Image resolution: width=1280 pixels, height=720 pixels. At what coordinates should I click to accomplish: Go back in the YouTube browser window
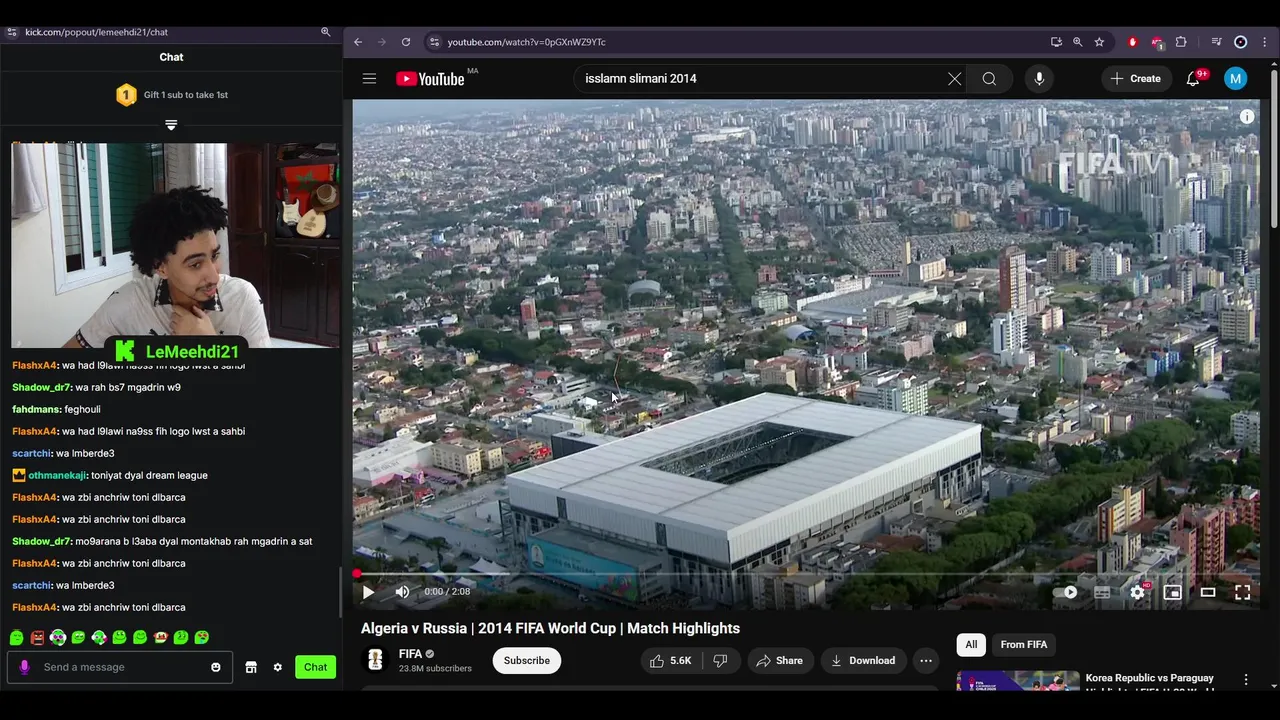(x=358, y=42)
